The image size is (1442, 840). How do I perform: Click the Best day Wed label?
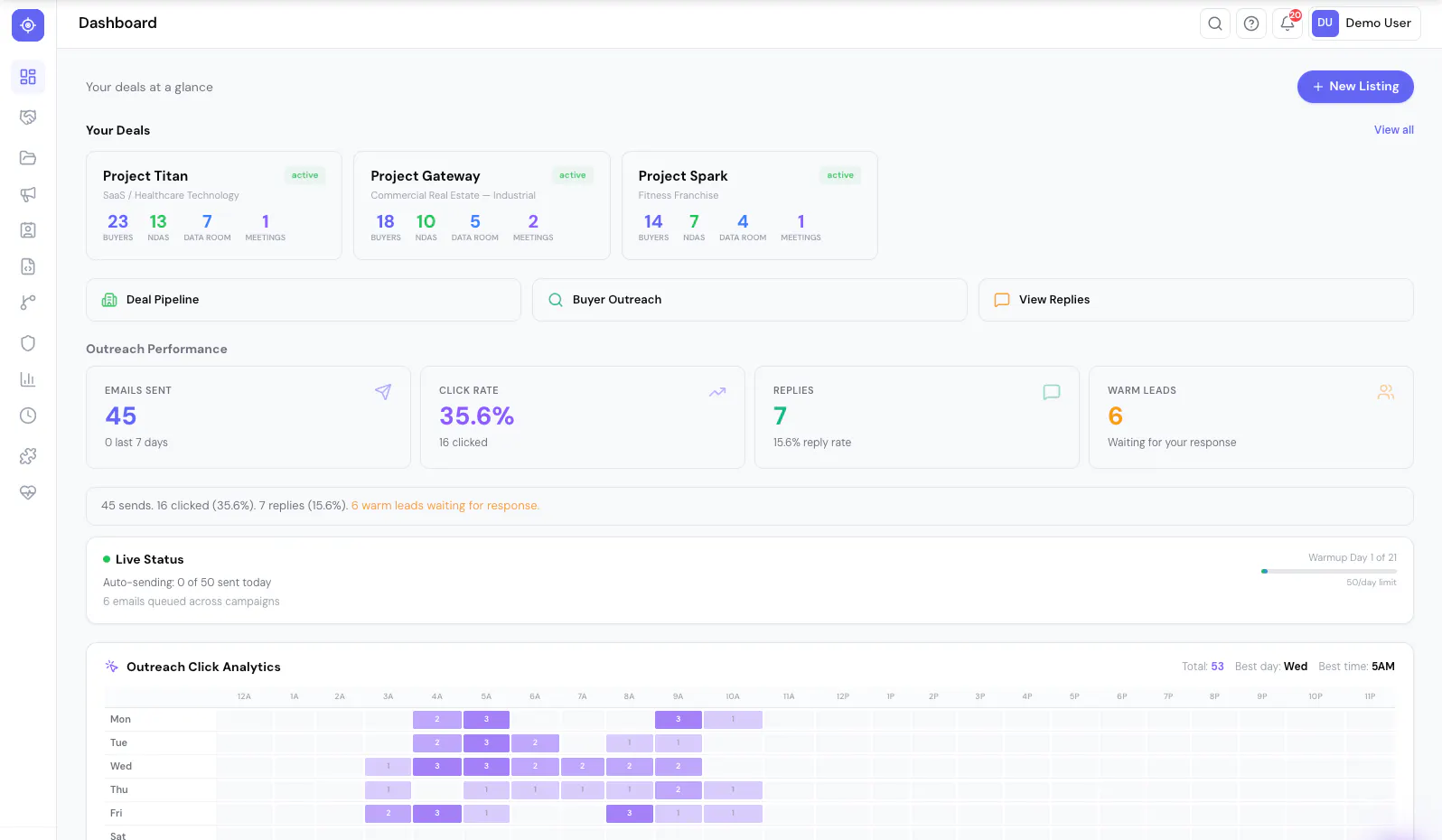click(x=1271, y=667)
